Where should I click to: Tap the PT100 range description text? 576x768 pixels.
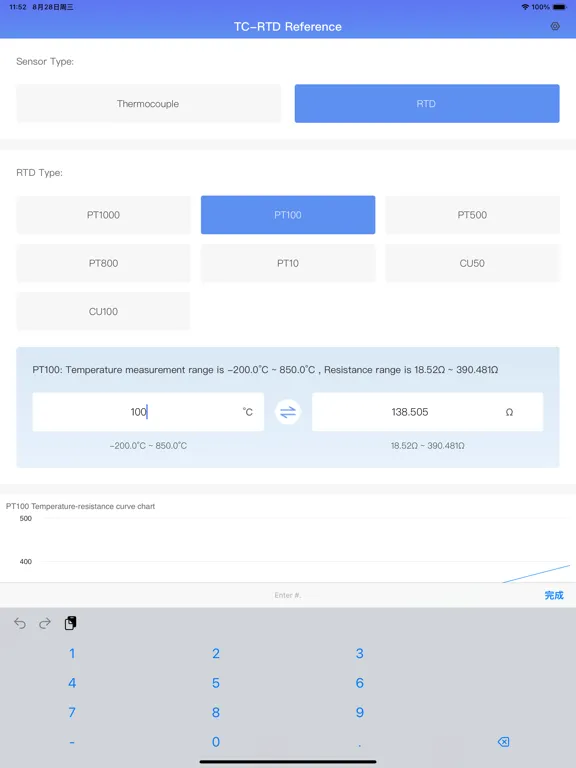coord(265,370)
